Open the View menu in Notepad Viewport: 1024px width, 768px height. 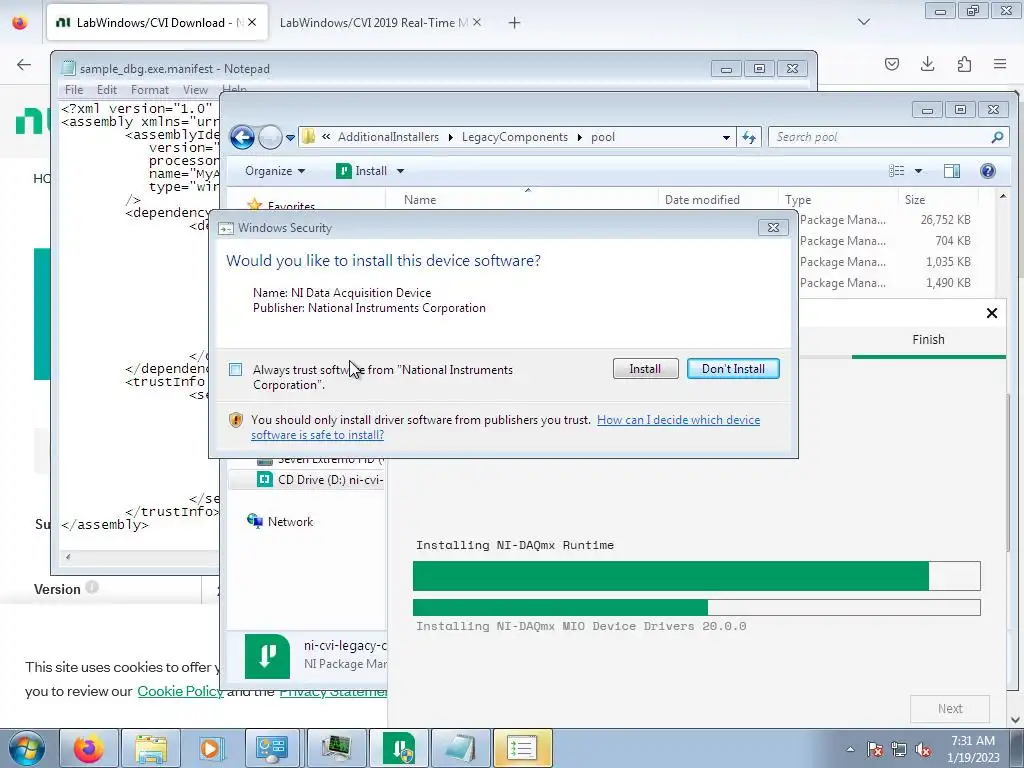point(195,89)
